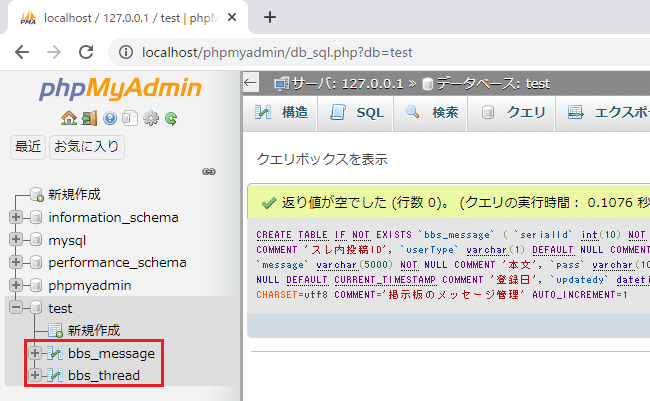Click the information_schema database icon
This screenshot has height=401, width=650.
(x=36, y=217)
